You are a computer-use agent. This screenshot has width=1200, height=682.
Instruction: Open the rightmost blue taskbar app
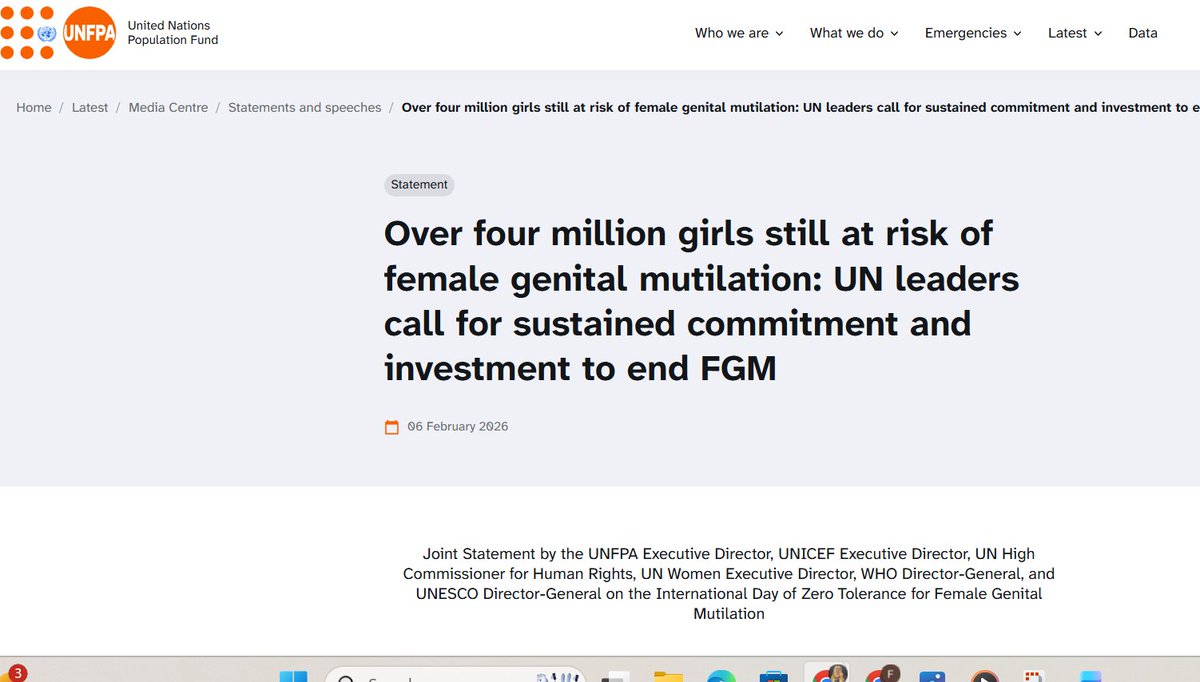tap(1088, 676)
